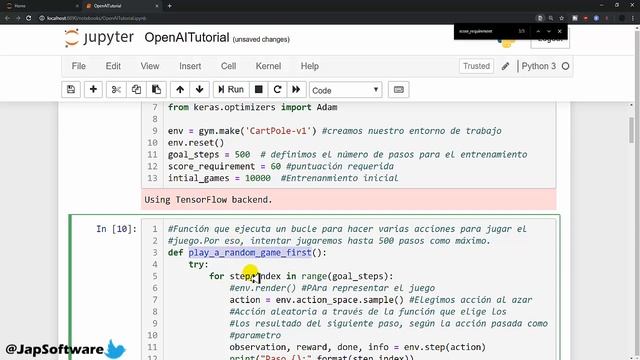Go back in the browser

tap(7, 18)
